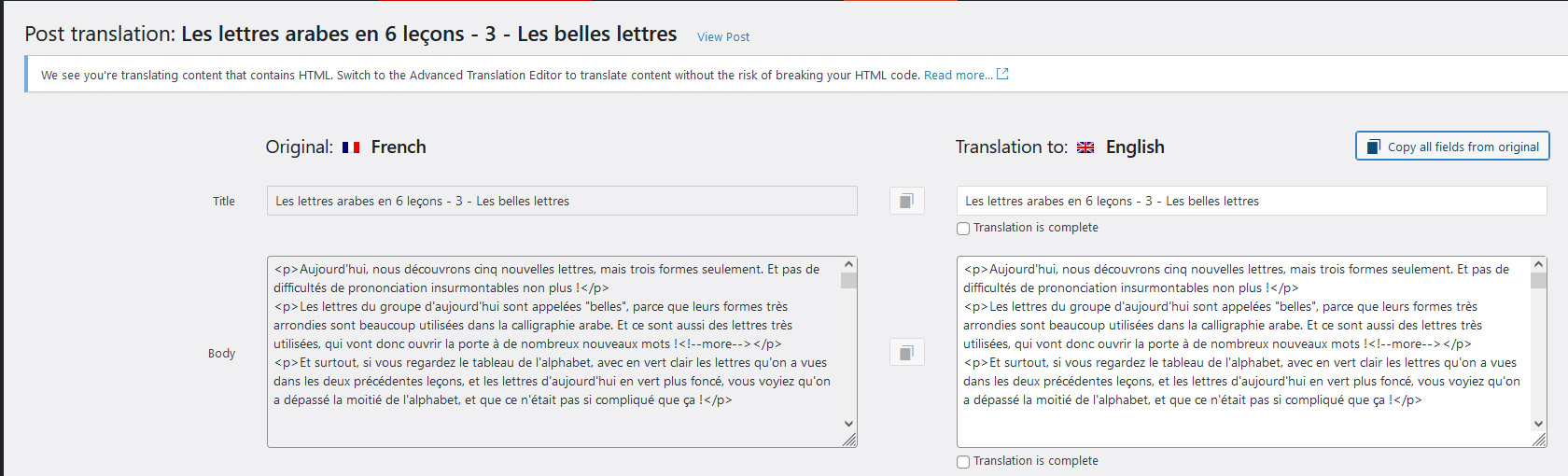Click the up arrow of translation Body scrollbar

[1538, 265]
